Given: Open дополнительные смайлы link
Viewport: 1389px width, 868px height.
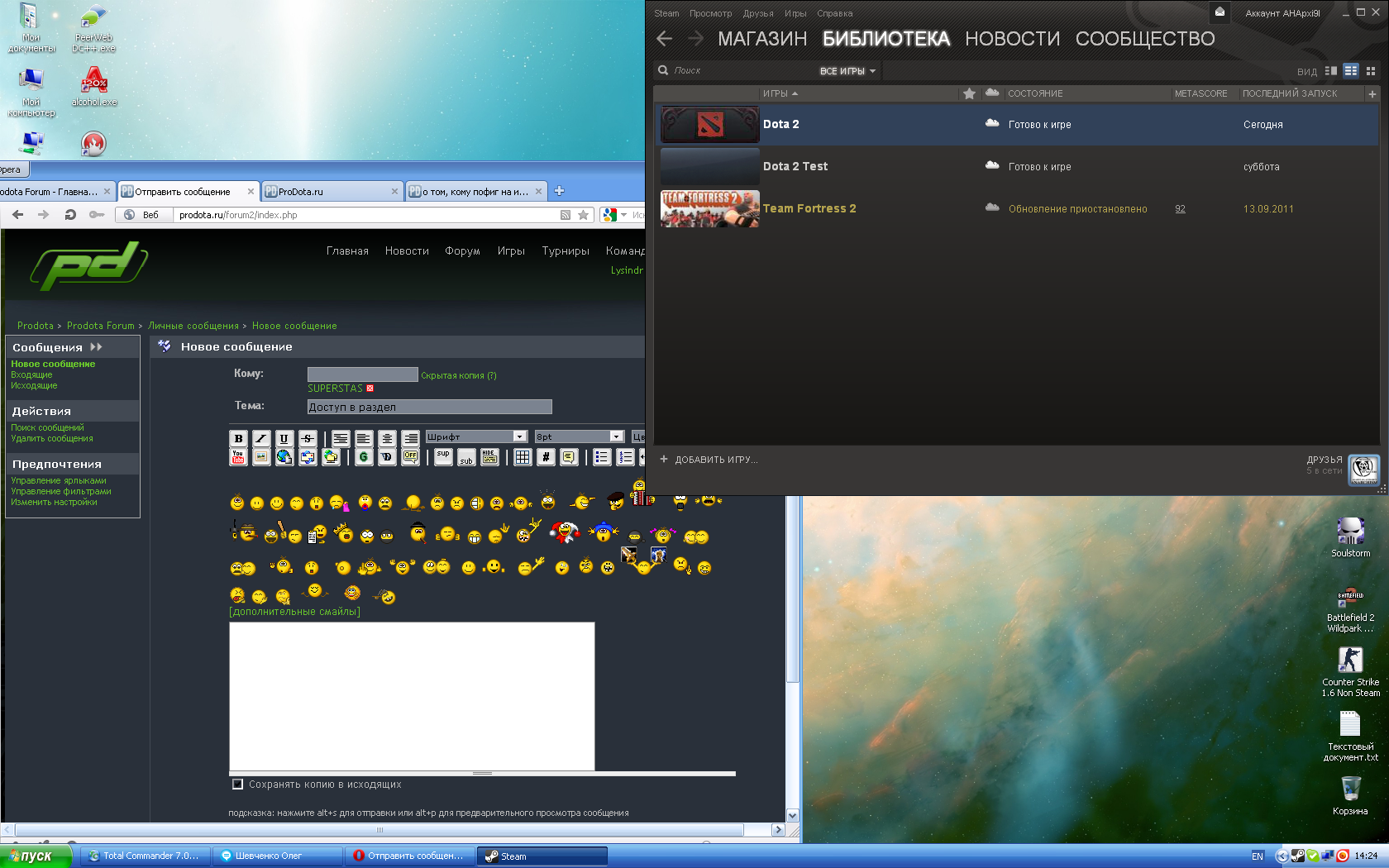Looking at the screenshot, I should [294, 612].
